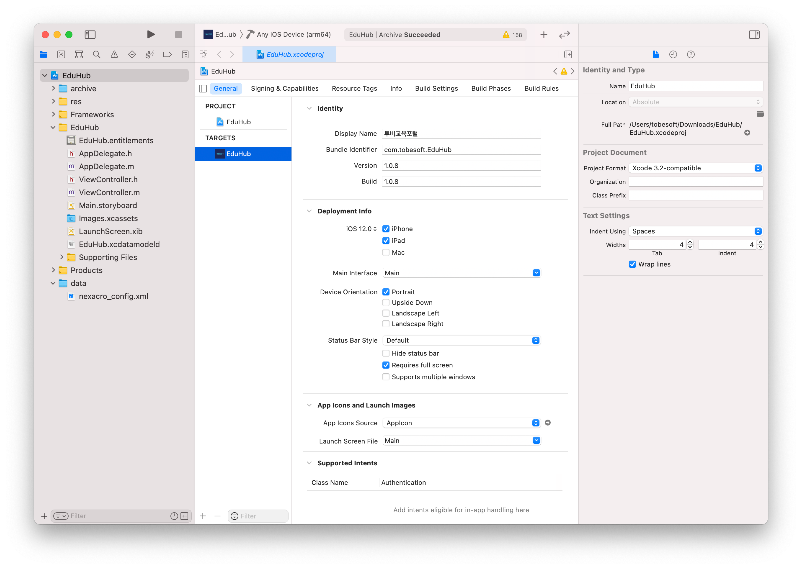Check Hide status bar
The height and width of the screenshot is (569, 802).
(386, 353)
